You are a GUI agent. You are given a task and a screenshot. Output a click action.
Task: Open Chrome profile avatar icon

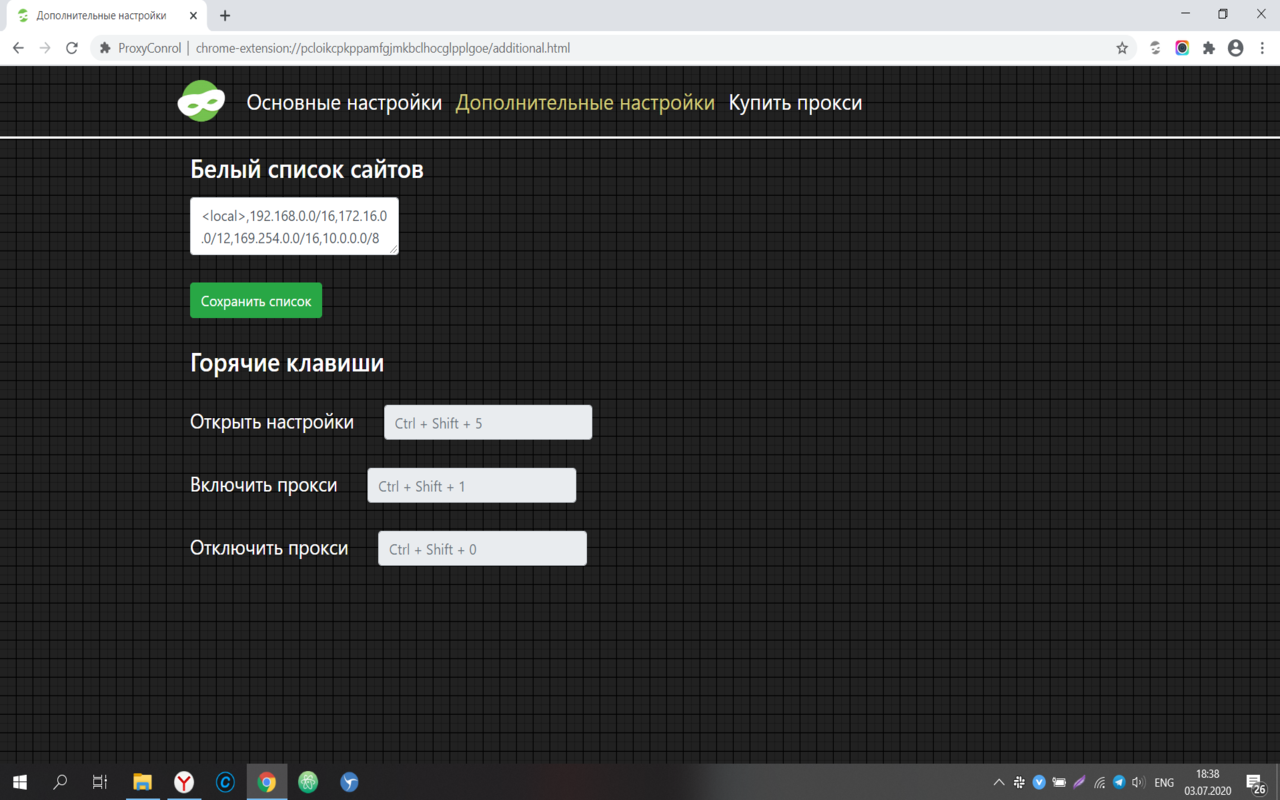1236,48
